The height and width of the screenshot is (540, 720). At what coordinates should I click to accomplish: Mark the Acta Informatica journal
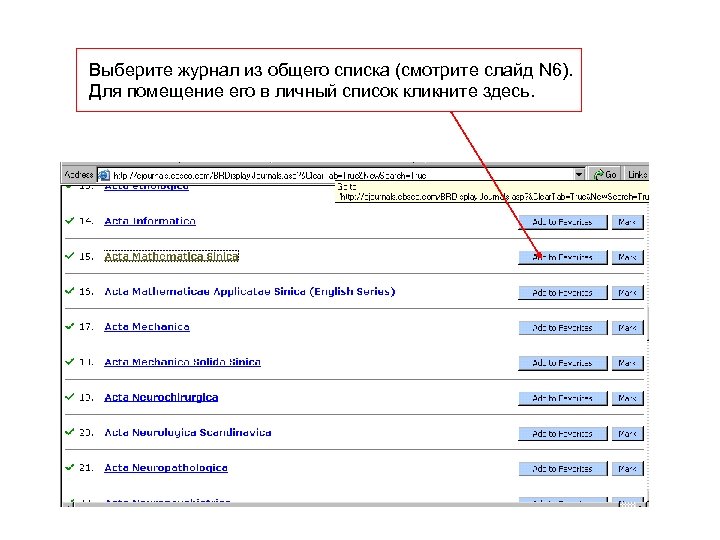[x=627, y=222]
